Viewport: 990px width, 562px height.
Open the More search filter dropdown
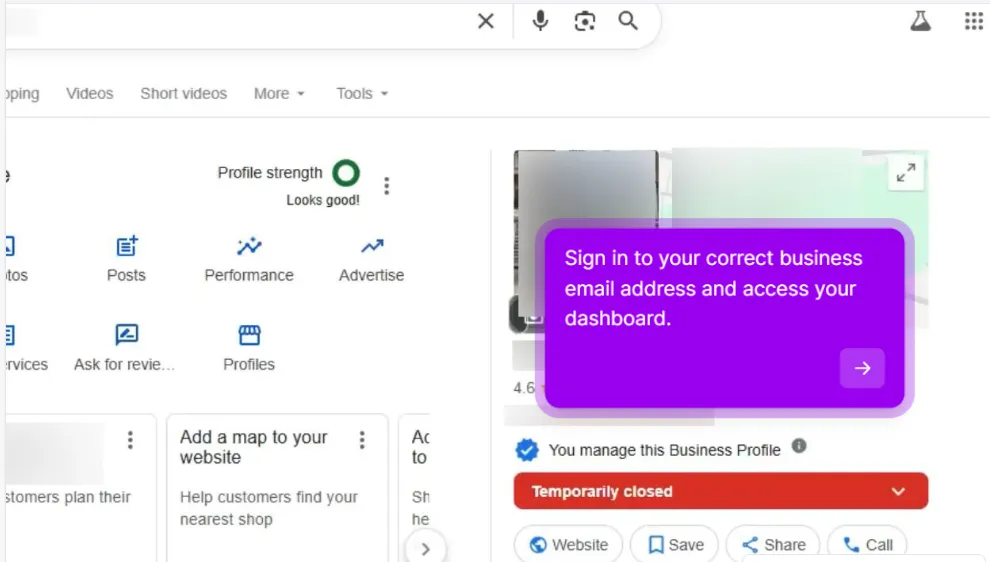point(279,93)
